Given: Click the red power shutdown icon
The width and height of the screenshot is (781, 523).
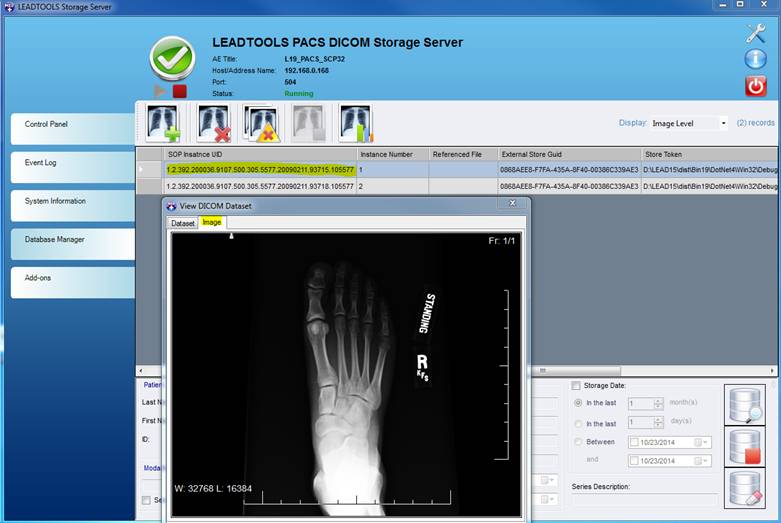Looking at the screenshot, I should pyautogui.click(x=755, y=86).
